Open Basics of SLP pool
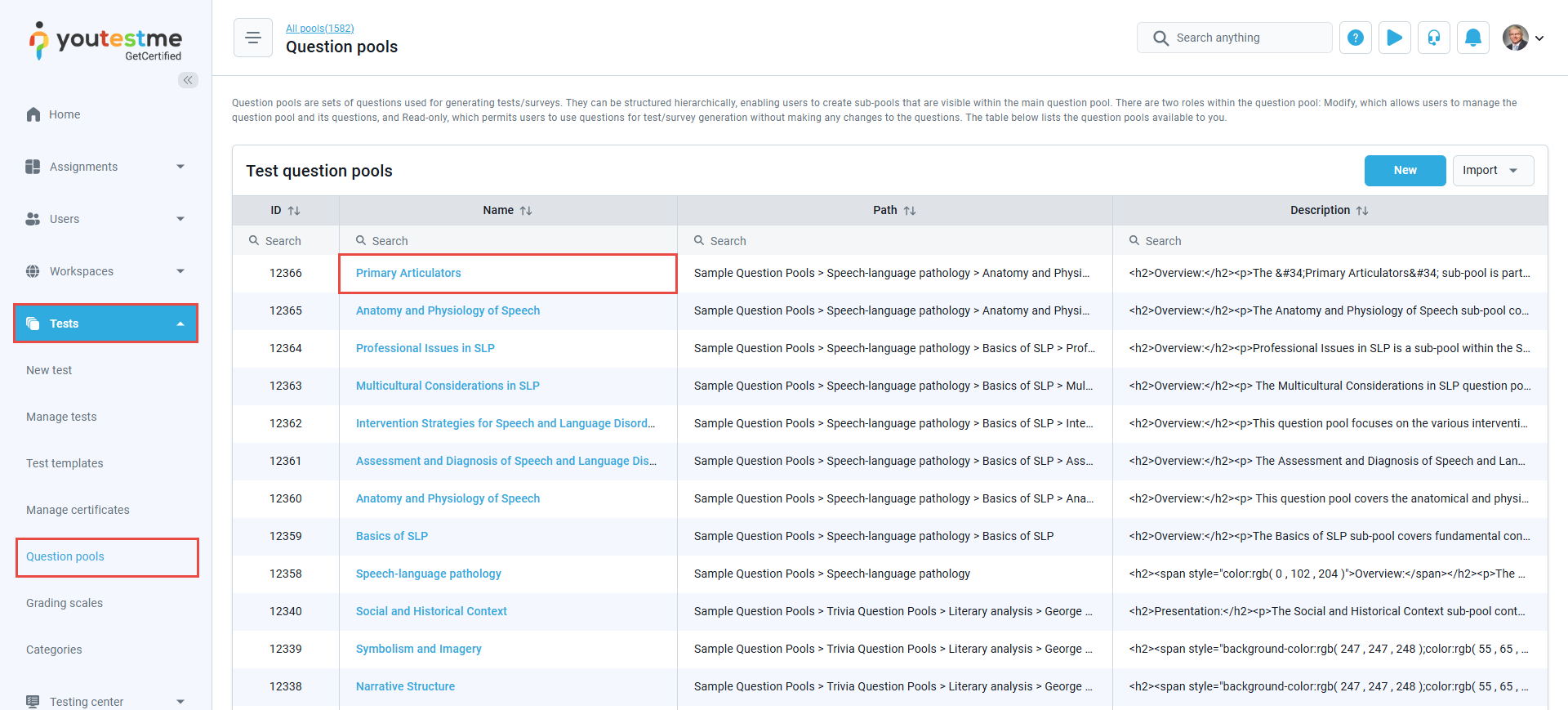The width and height of the screenshot is (1568, 710). coord(392,536)
